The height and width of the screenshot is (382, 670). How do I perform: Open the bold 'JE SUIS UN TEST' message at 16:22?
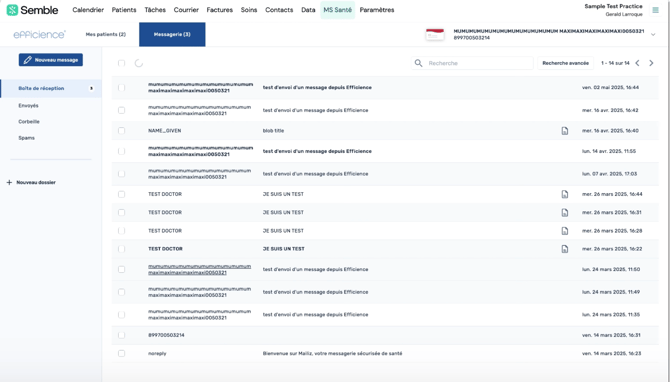284,249
